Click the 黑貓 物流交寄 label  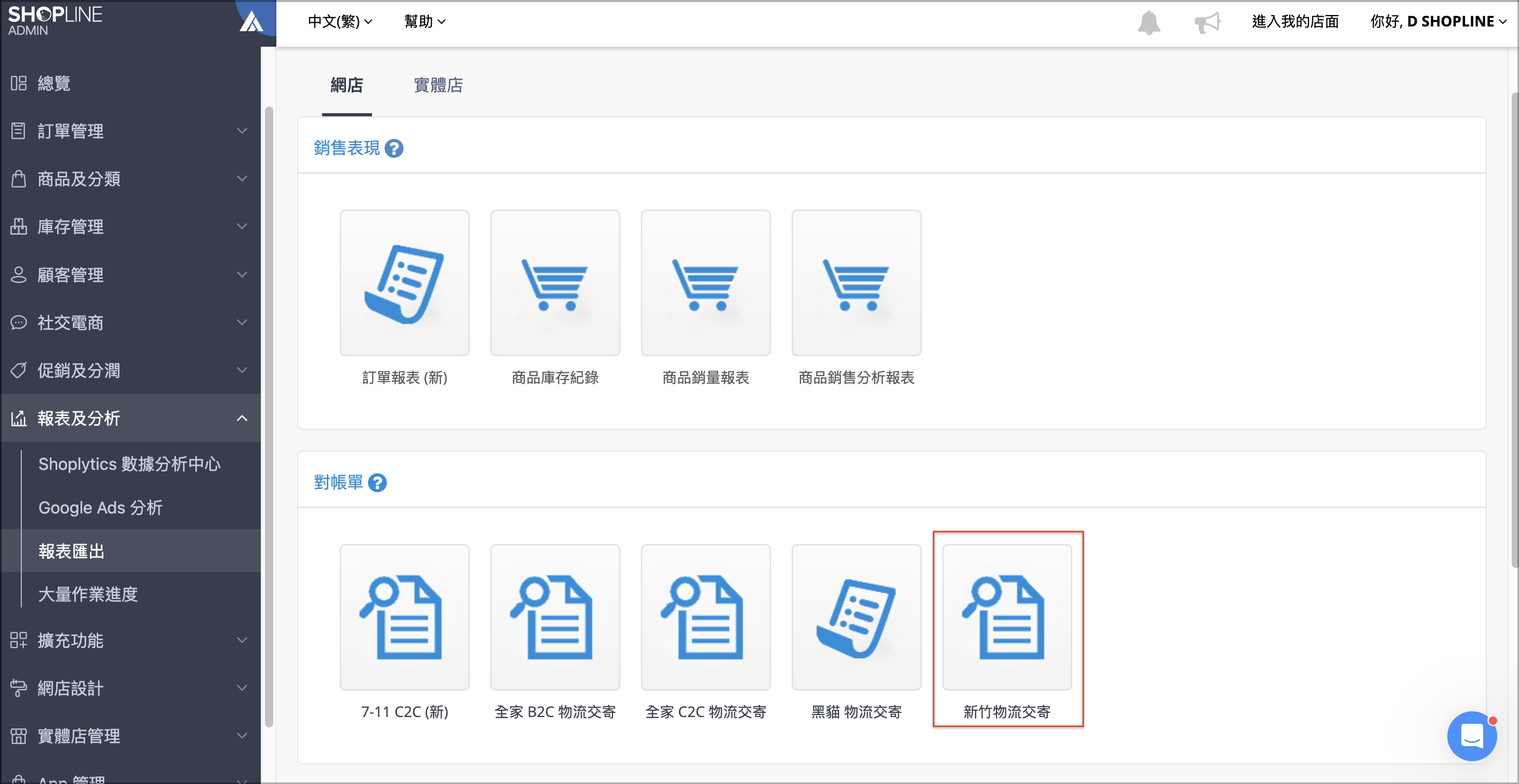856,712
